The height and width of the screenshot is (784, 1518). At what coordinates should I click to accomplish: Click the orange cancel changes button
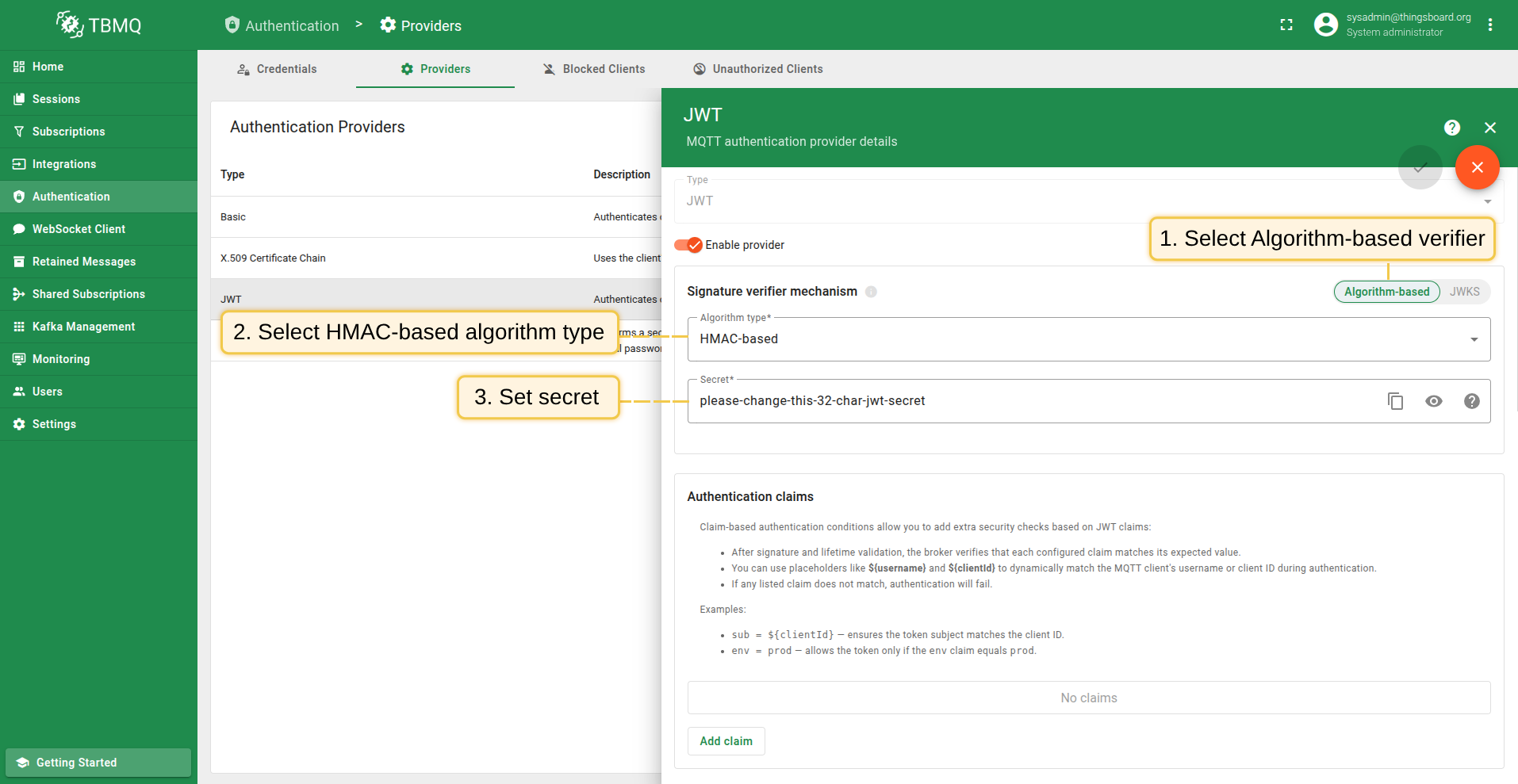[1477, 167]
